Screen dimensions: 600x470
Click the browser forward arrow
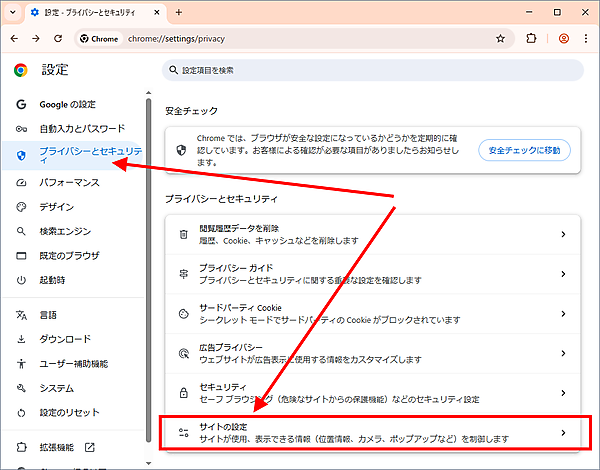(x=36, y=39)
